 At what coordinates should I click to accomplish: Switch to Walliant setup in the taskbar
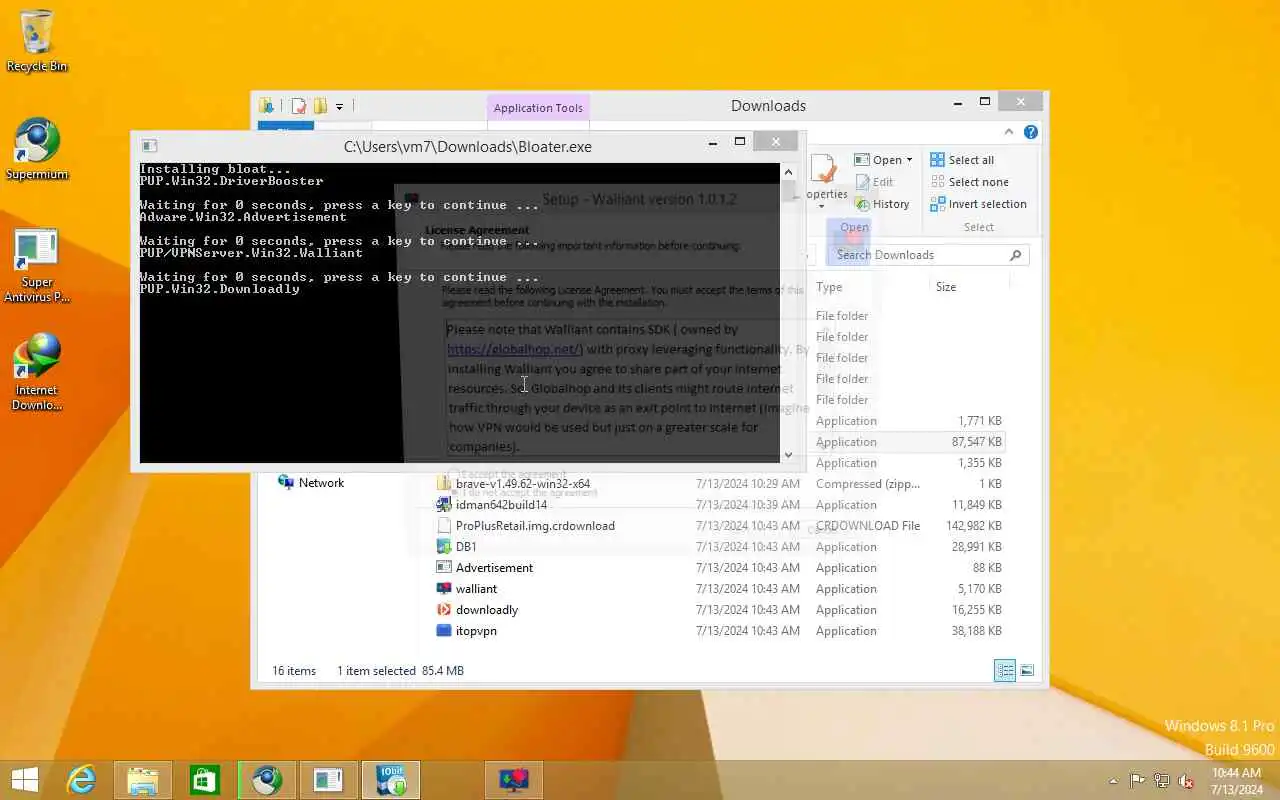pyautogui.click(x=514, y=780)
